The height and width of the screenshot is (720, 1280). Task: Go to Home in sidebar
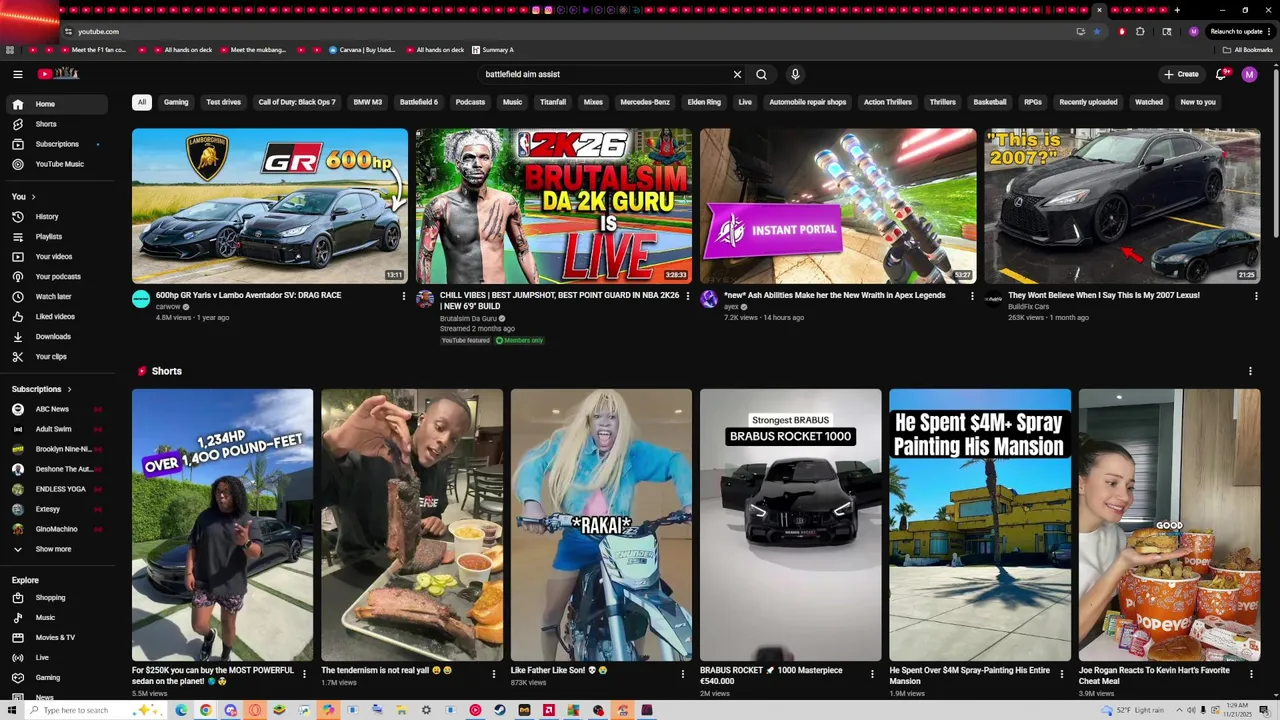click(56, 104)
